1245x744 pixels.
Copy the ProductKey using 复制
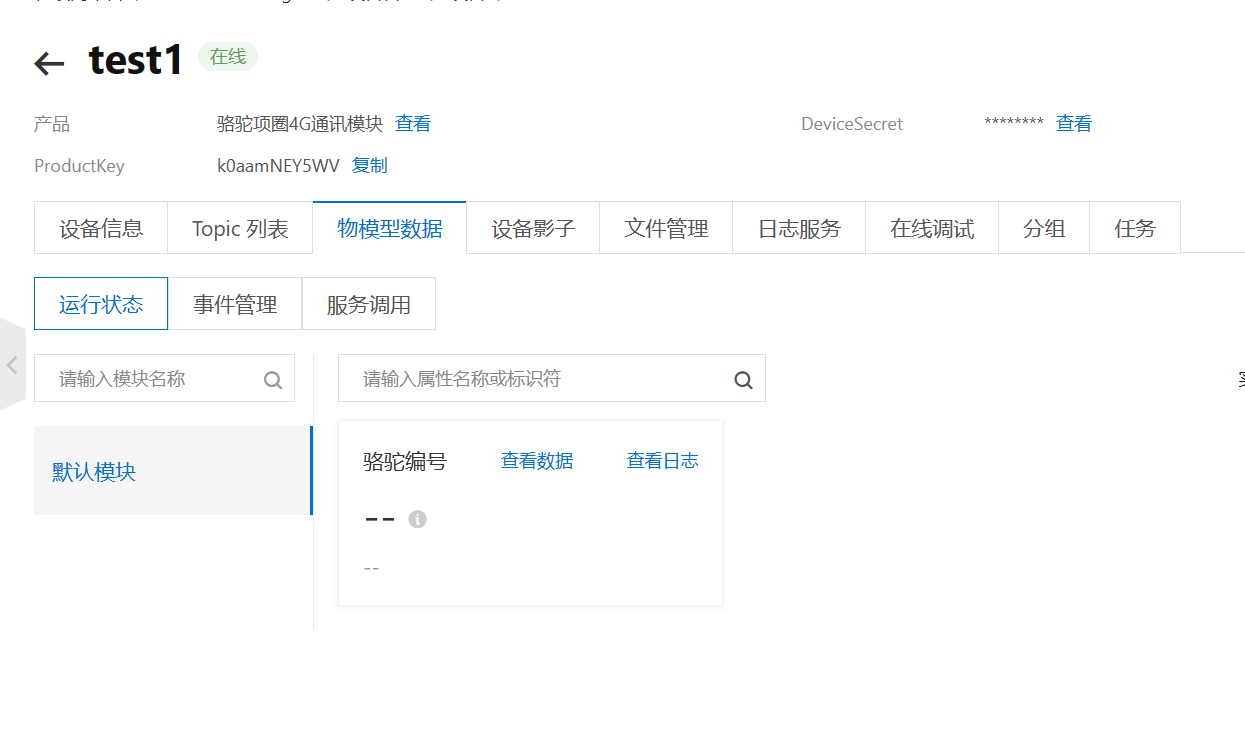click(x=370, y=166)
